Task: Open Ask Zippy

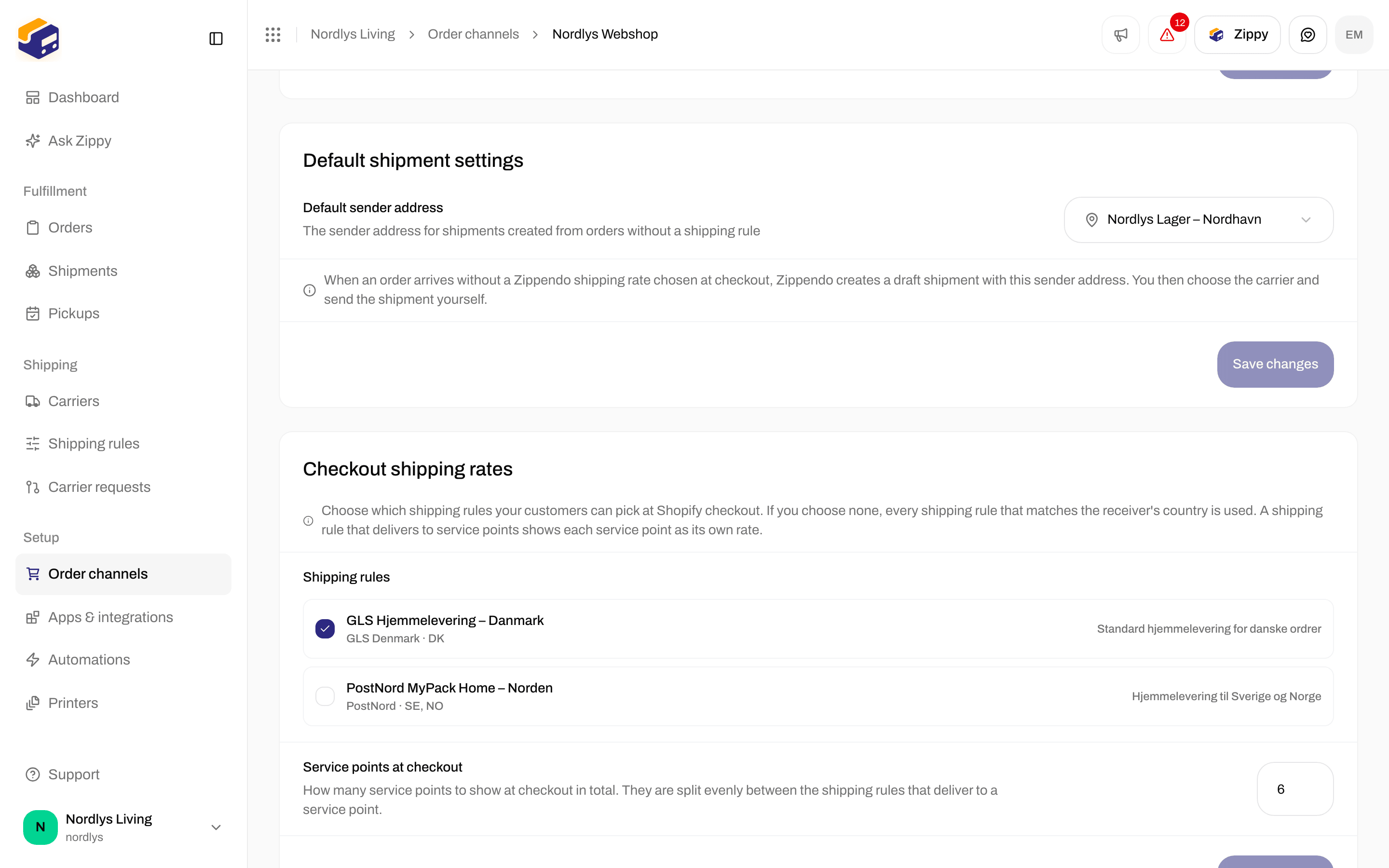Action: click(123, 141)
